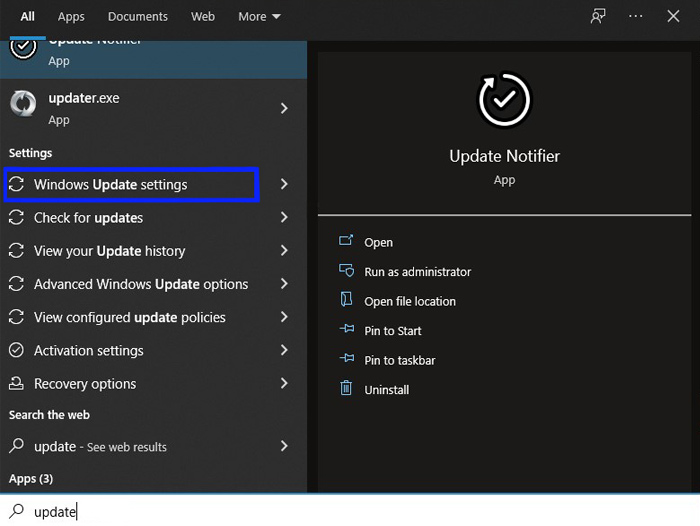Click magnifier icon beside update web results
Screen dimensions: 700x526
pos(17,445)
